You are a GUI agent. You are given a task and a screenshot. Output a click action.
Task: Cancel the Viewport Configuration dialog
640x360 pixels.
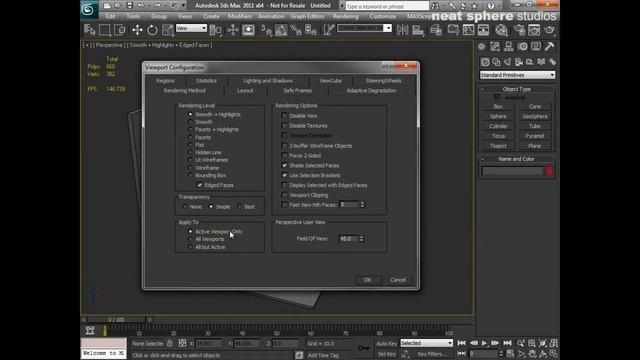(398, 280)
